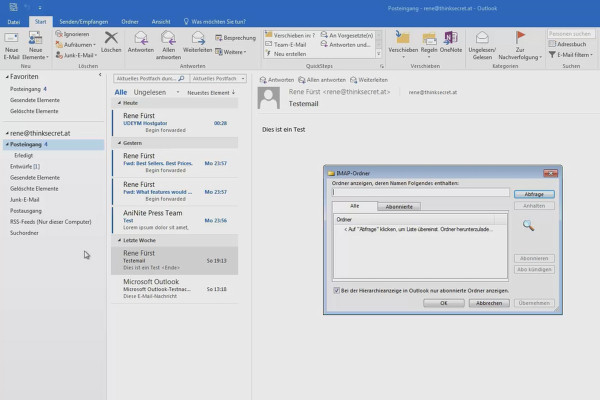Show Ungelesen messages filter
Image resolution: width=600 pixels, height=400 pixels.
coord(150,92)
